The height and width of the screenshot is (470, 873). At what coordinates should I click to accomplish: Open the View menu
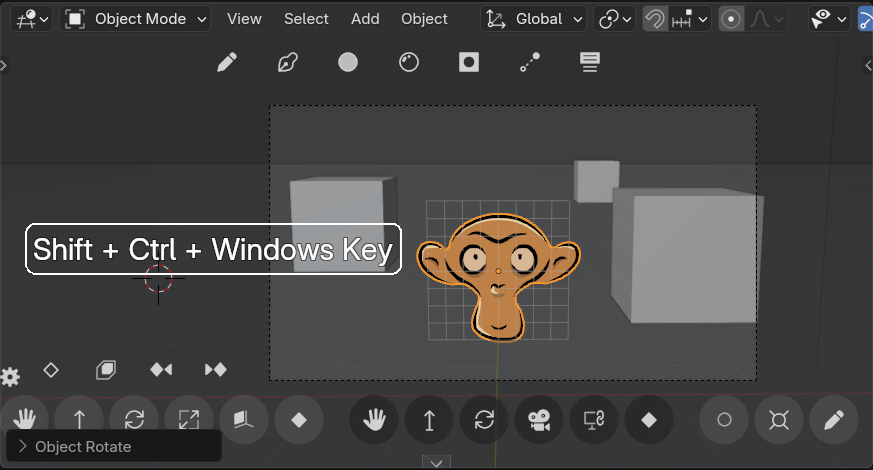244,19
